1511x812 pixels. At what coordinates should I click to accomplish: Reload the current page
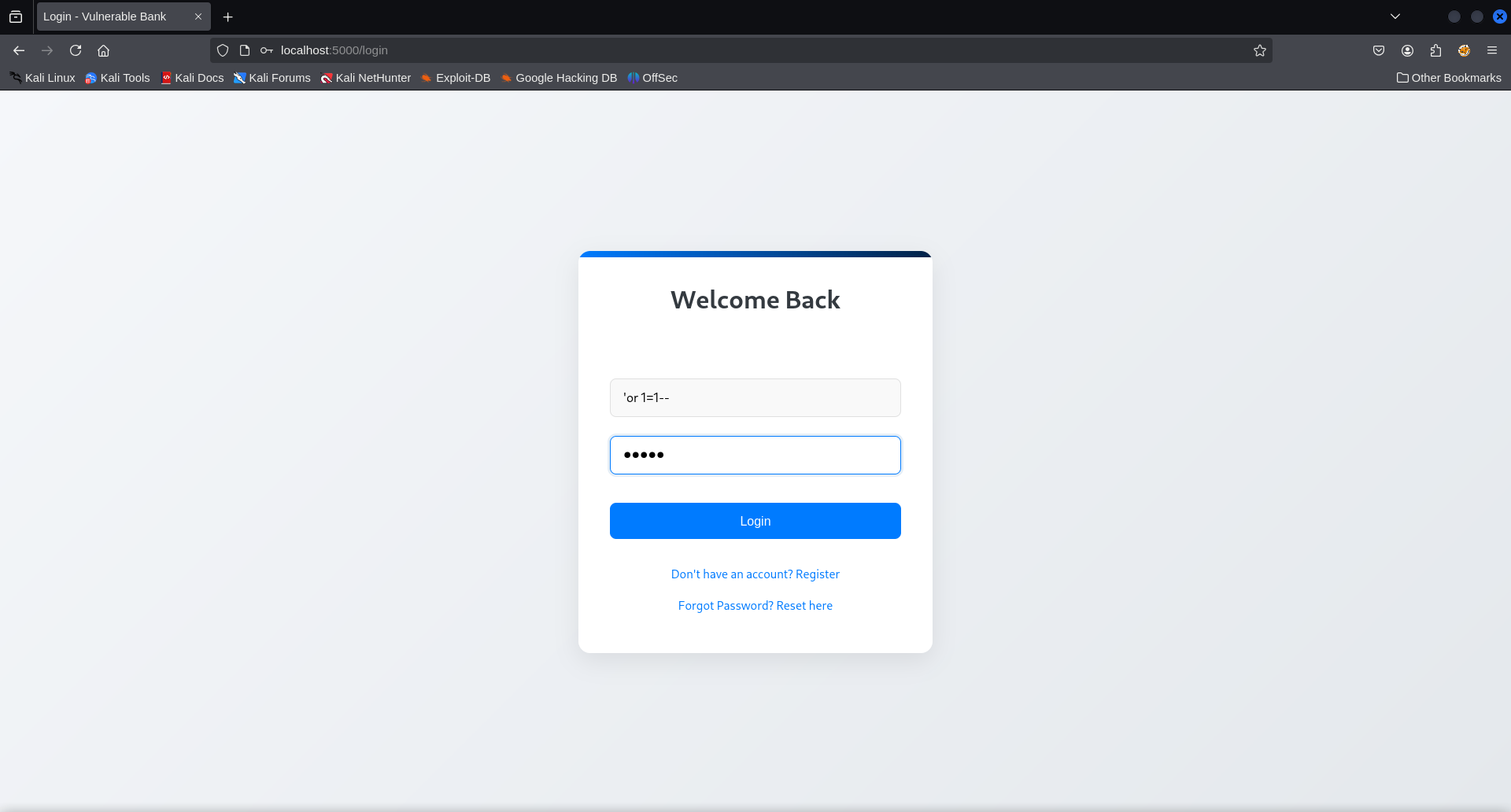point(75,50)
